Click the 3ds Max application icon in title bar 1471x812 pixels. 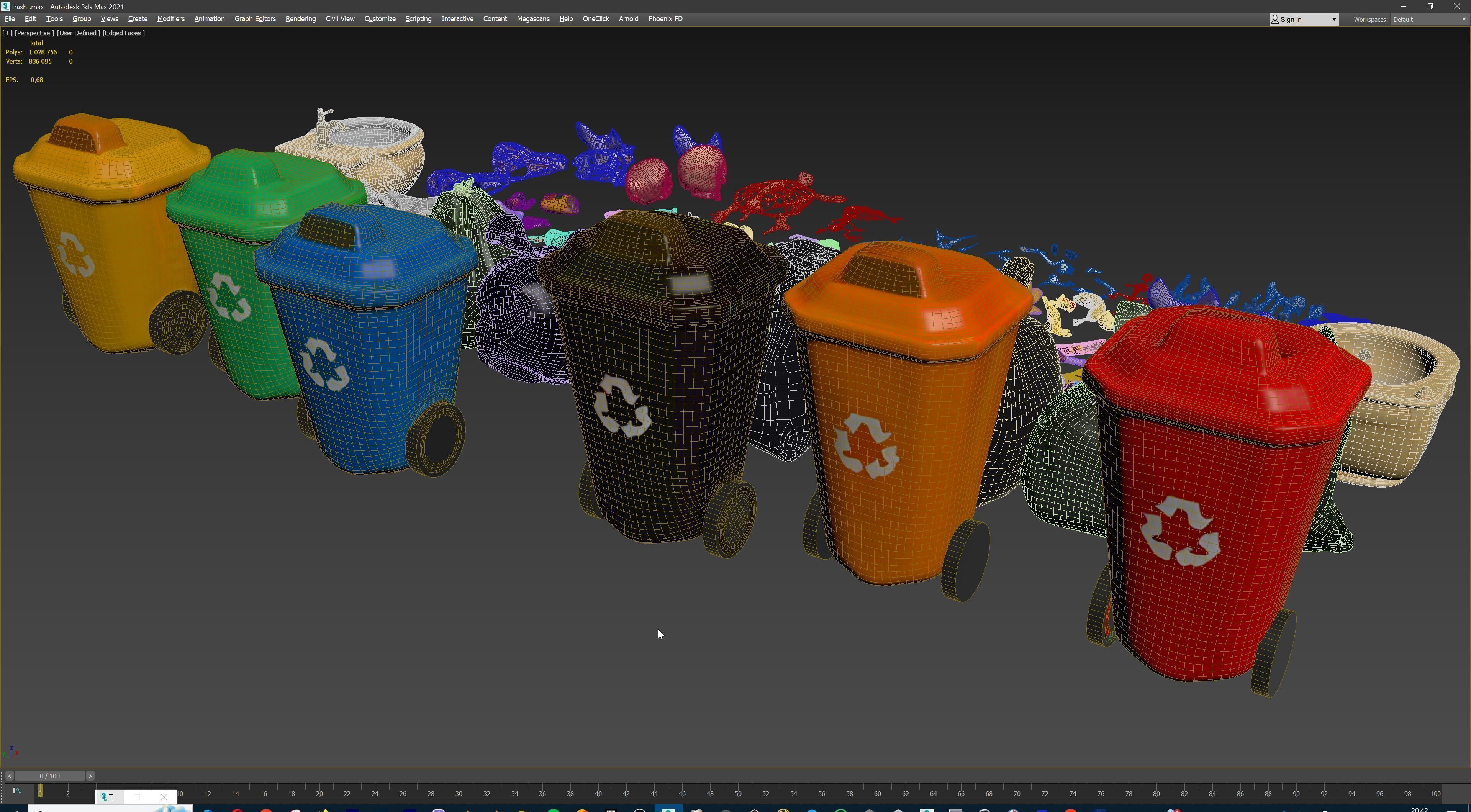point(5,6)
